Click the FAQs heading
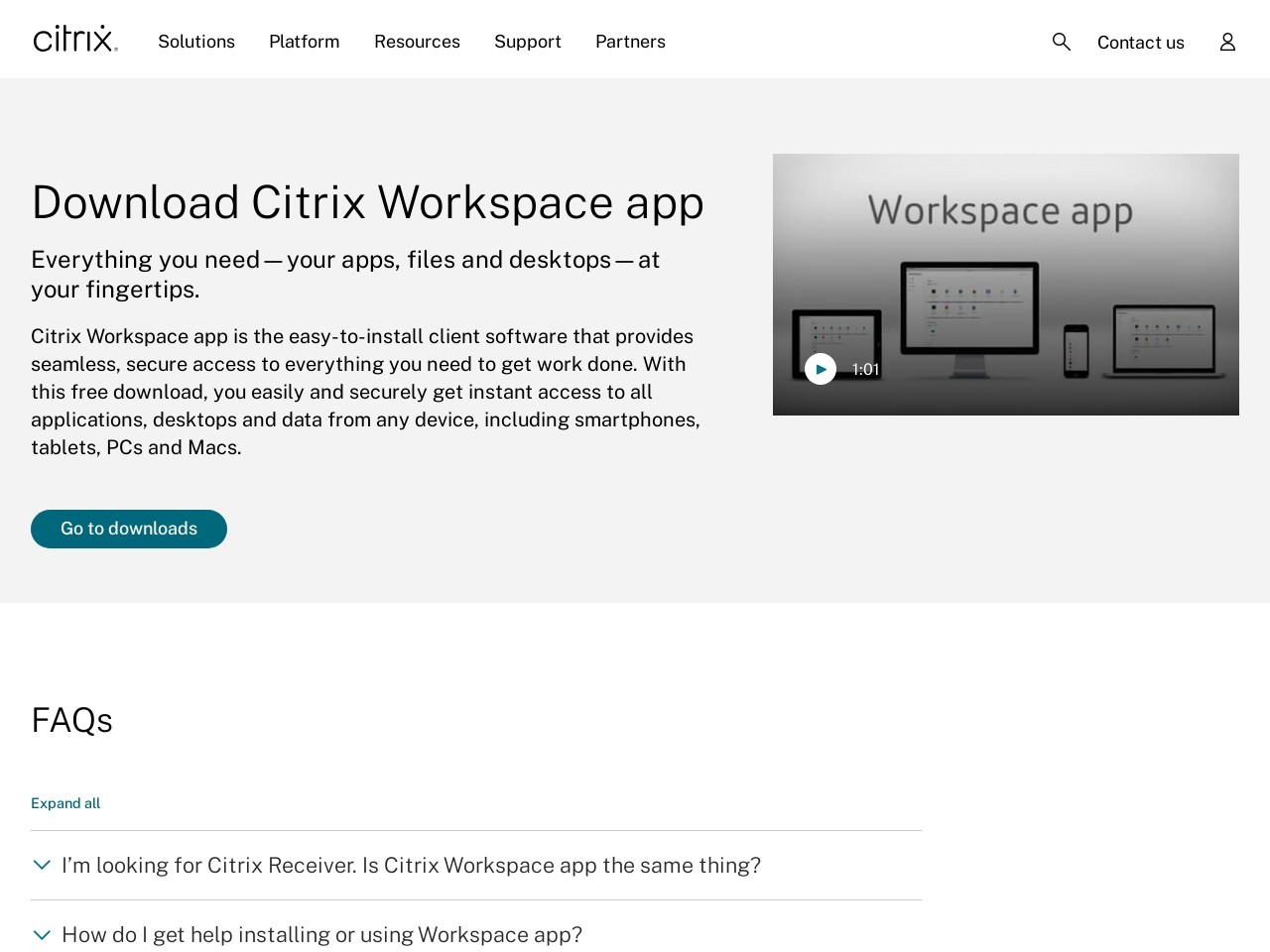This screenshot has width=1270, height=952. 71,720
